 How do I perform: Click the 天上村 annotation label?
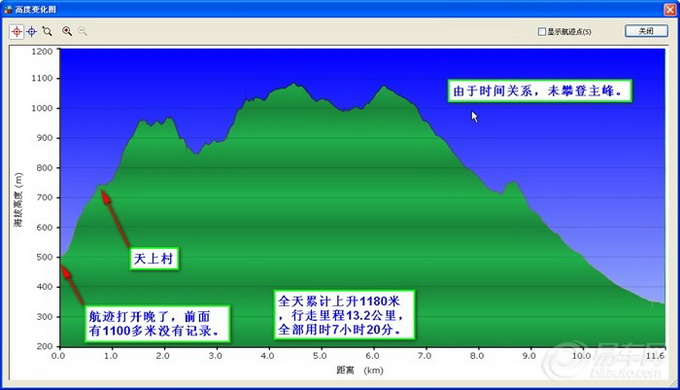coord(154,259)
